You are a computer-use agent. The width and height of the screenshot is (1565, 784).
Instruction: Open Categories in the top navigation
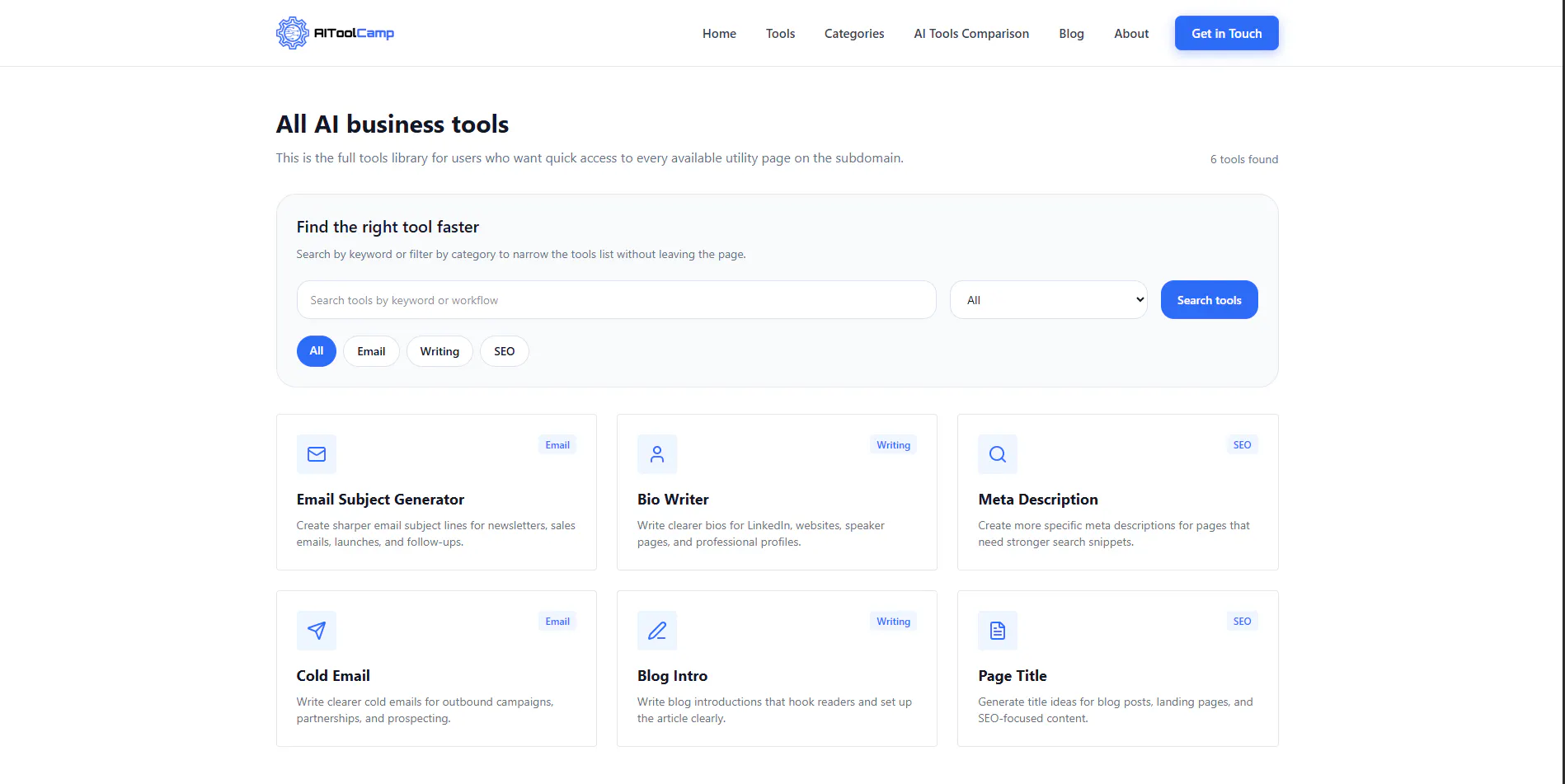pyautogui.click(x=854, y=34)
